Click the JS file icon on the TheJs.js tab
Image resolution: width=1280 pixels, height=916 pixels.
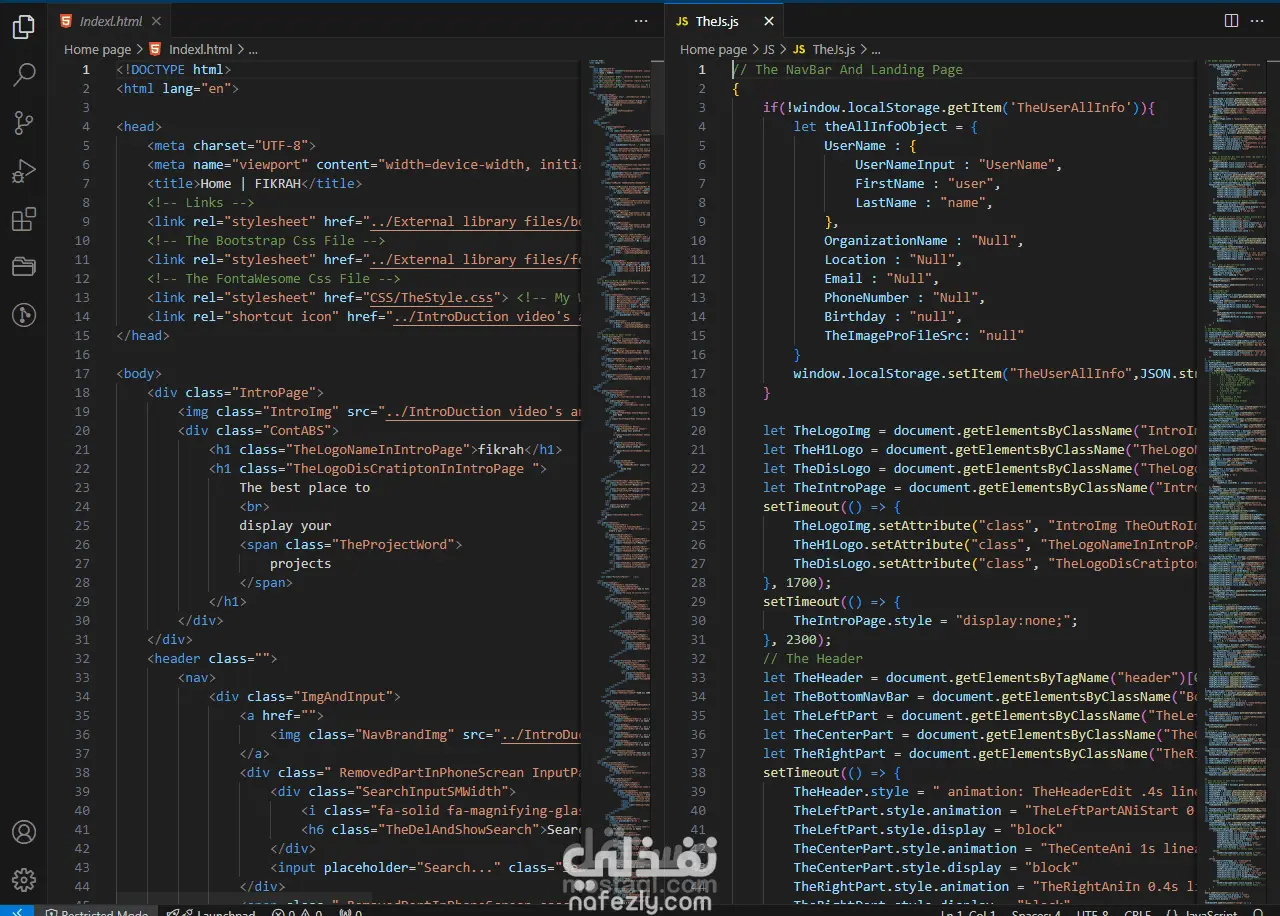682,21
